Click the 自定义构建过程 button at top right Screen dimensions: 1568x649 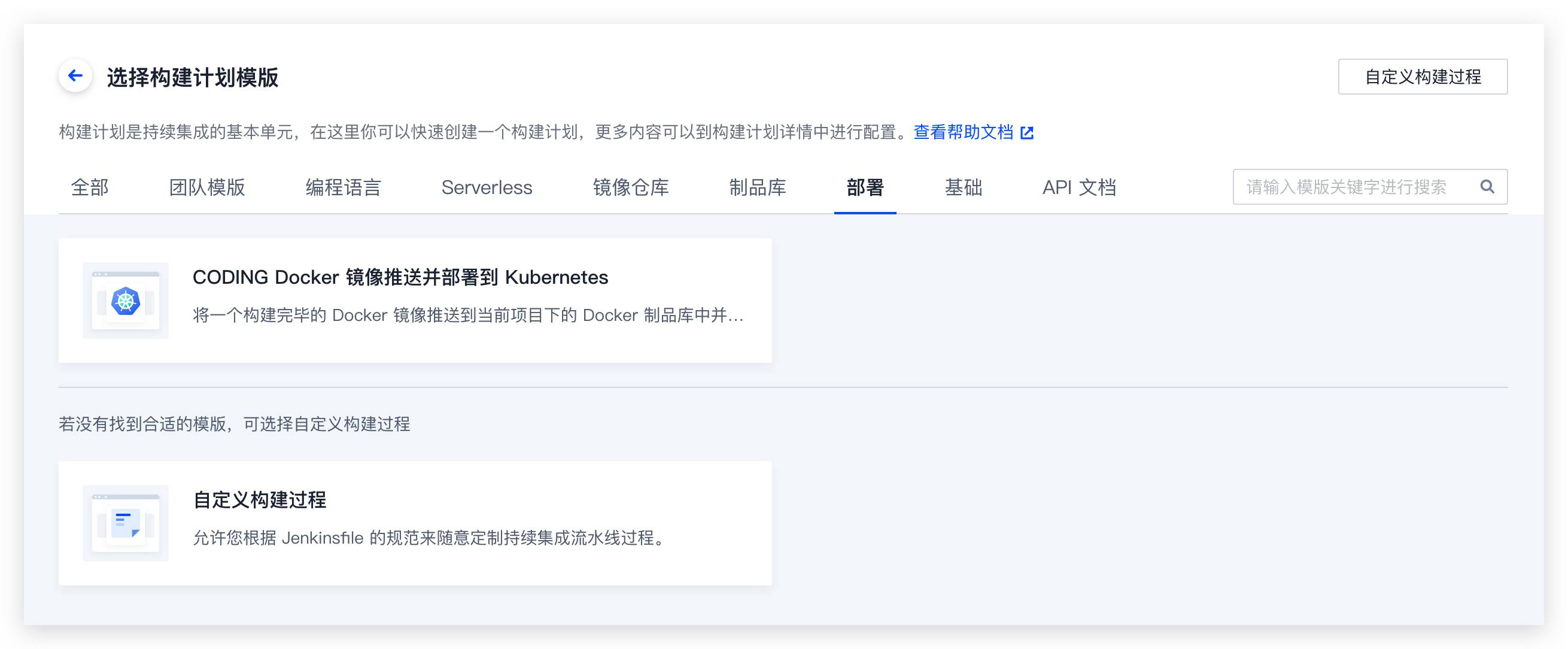(1423, 77)
